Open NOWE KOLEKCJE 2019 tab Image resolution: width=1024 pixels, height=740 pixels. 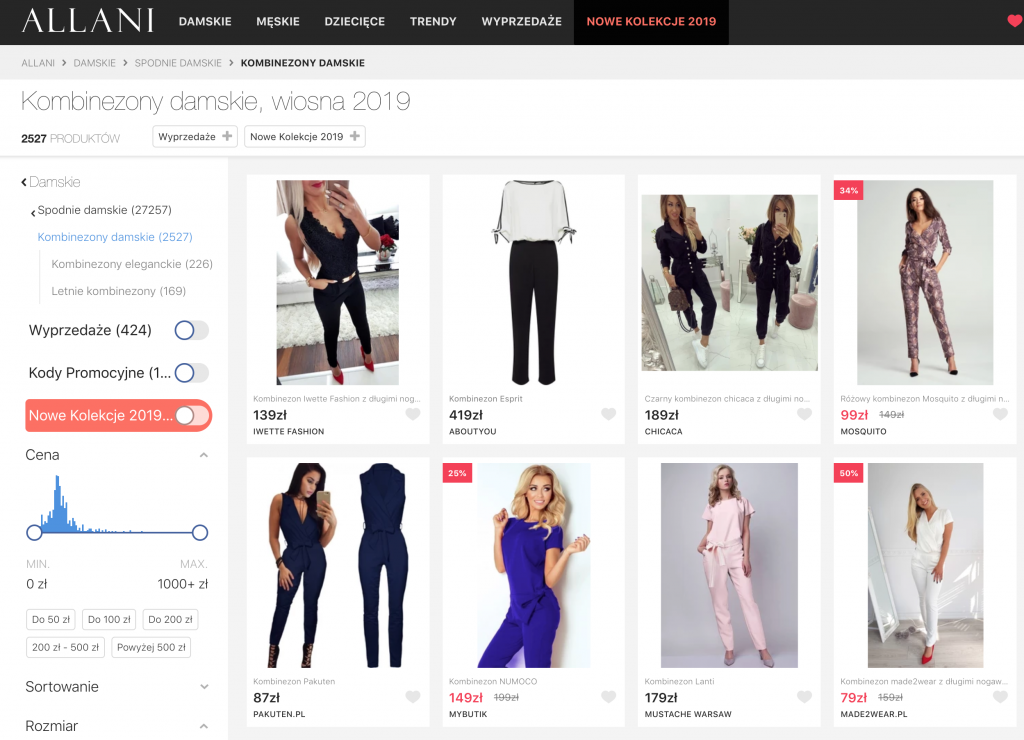[651, 22]
